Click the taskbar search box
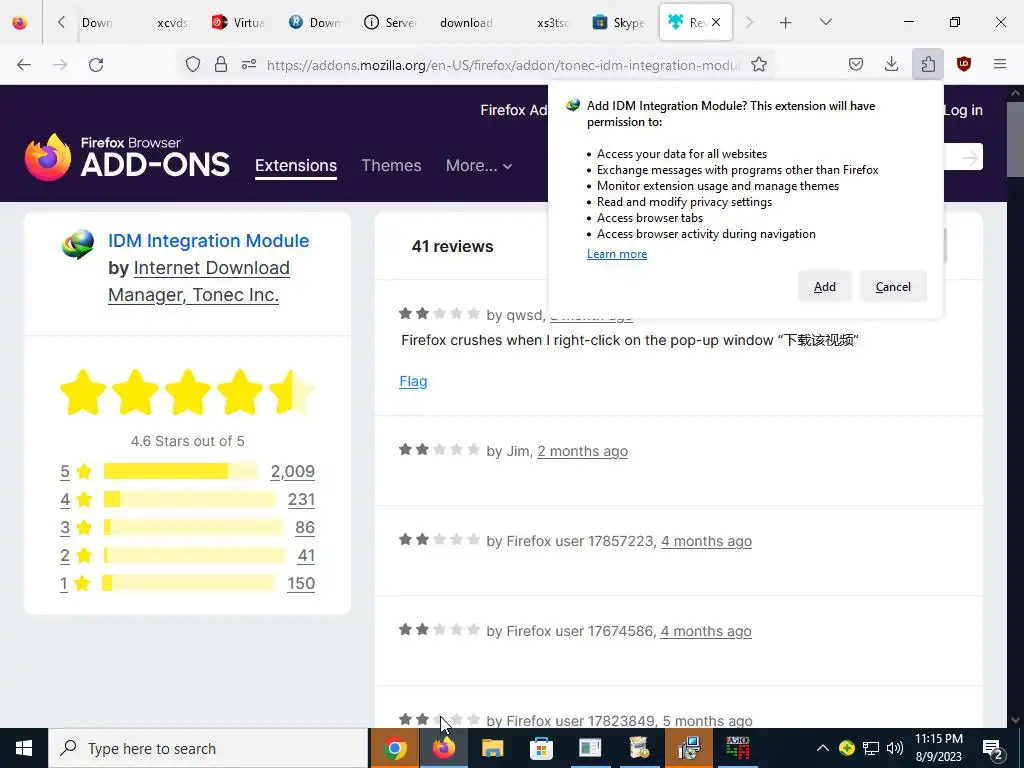1024x768 pixels. point(208,748)
